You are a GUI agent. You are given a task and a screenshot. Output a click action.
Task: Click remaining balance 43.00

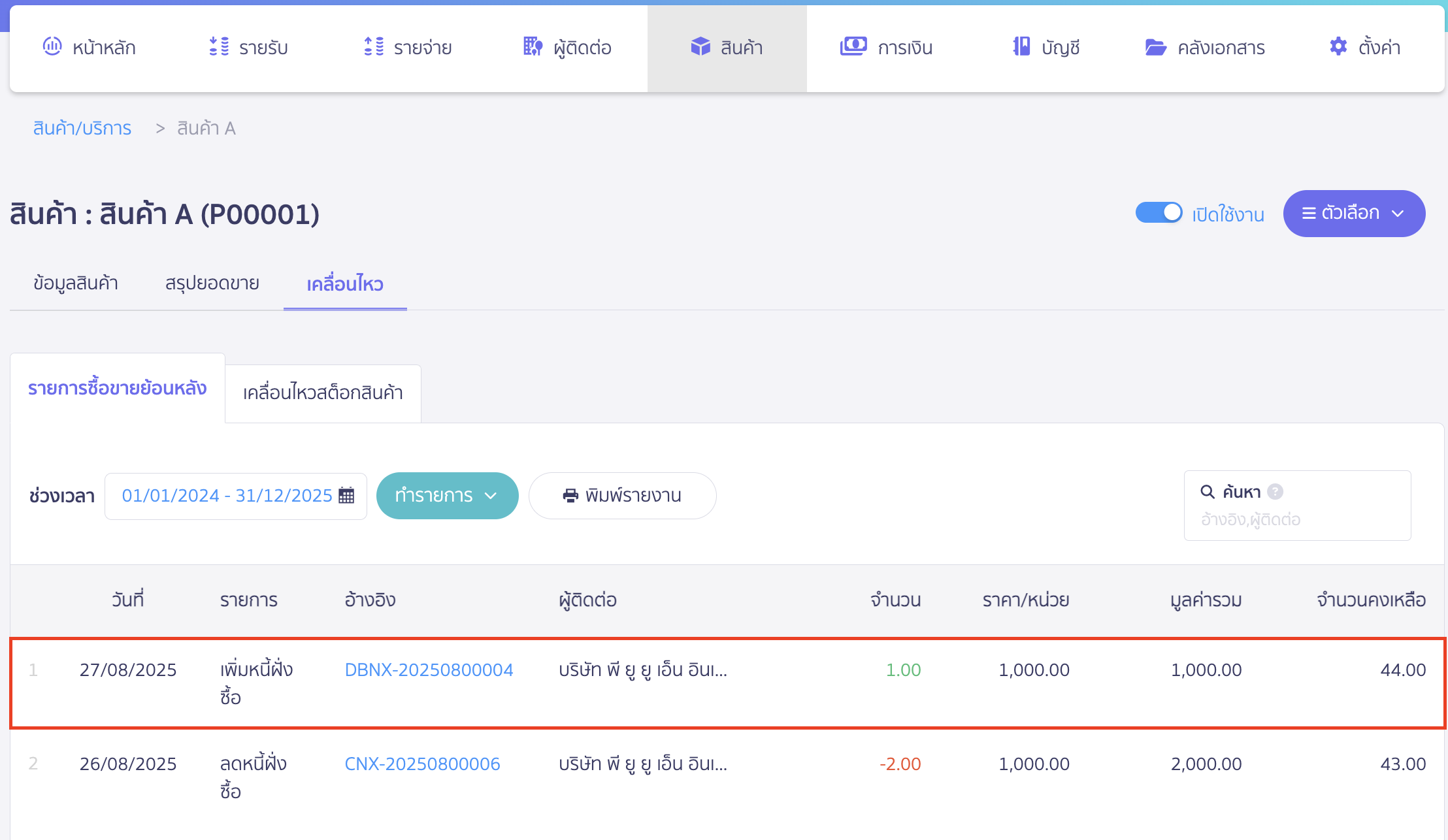click(1403, 764)
